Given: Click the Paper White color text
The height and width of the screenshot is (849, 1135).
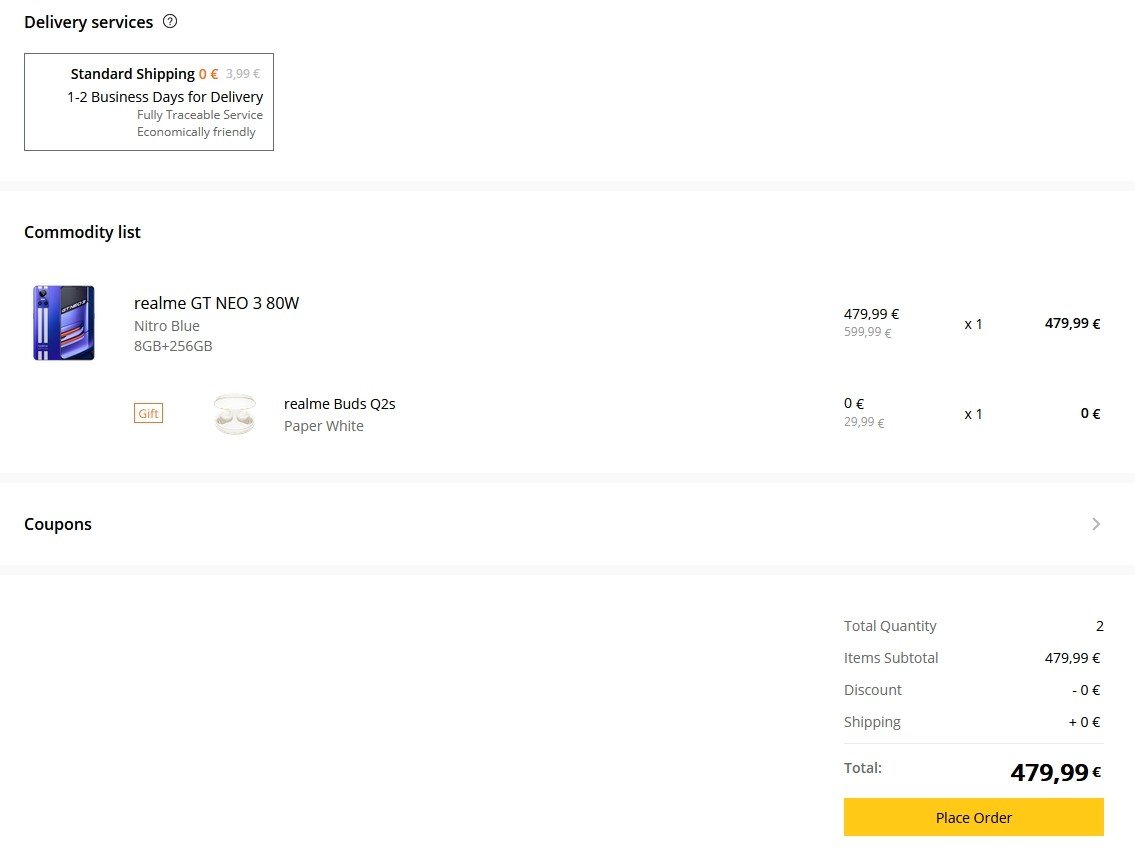Looking at the screenshot, I should point(323,426).
